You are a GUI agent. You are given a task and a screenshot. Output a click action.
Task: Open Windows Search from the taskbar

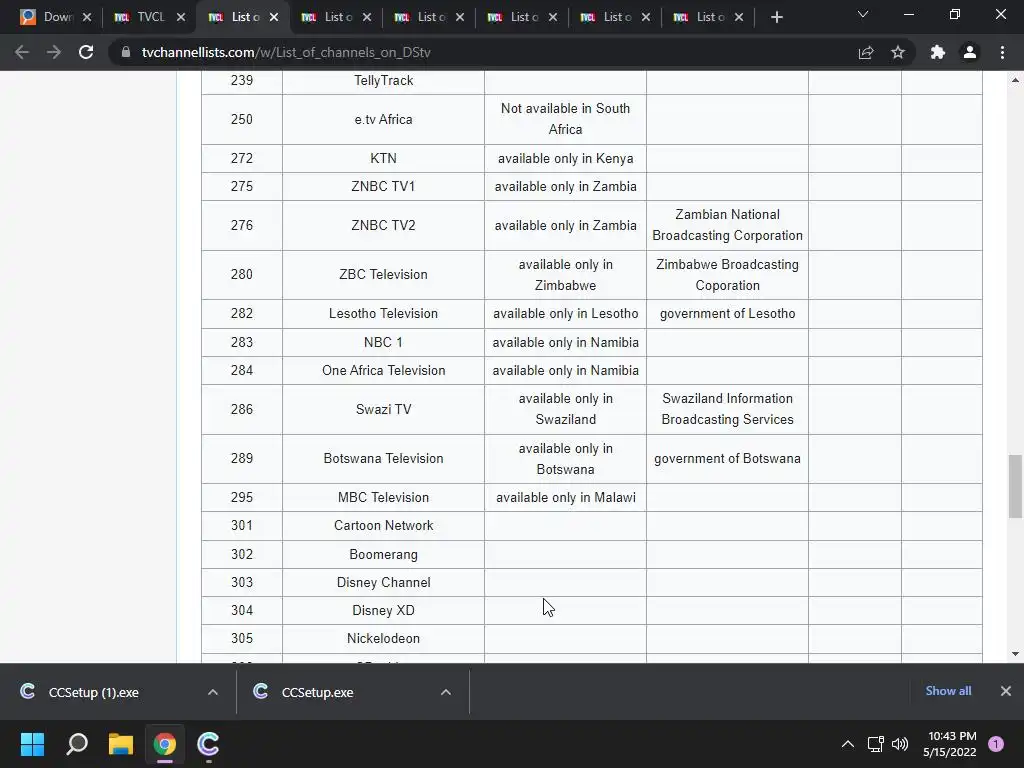click(77, 744)
